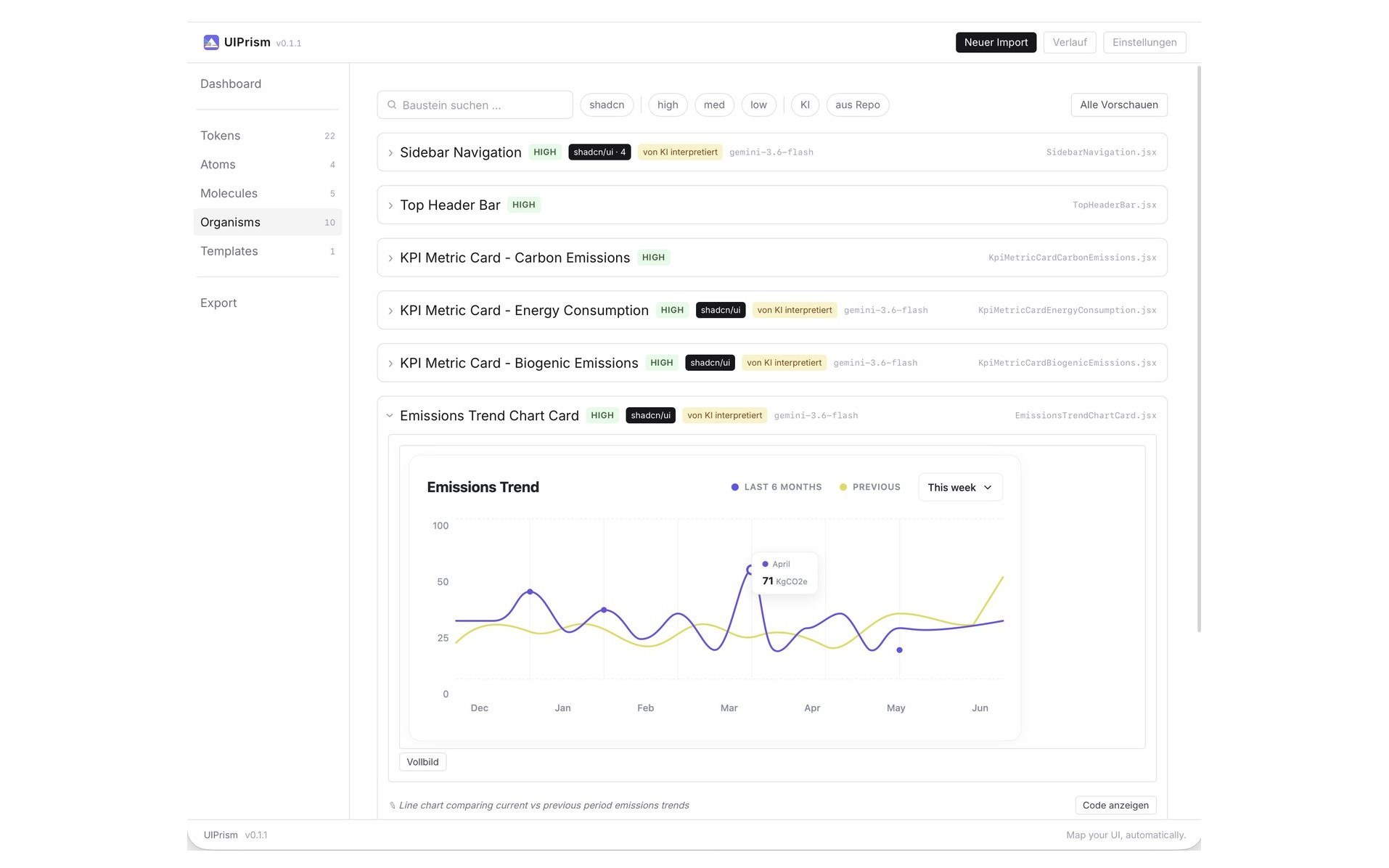Click the shadcn/ui · 4 badge
1389x868 pixels.
tap(599, 152)
